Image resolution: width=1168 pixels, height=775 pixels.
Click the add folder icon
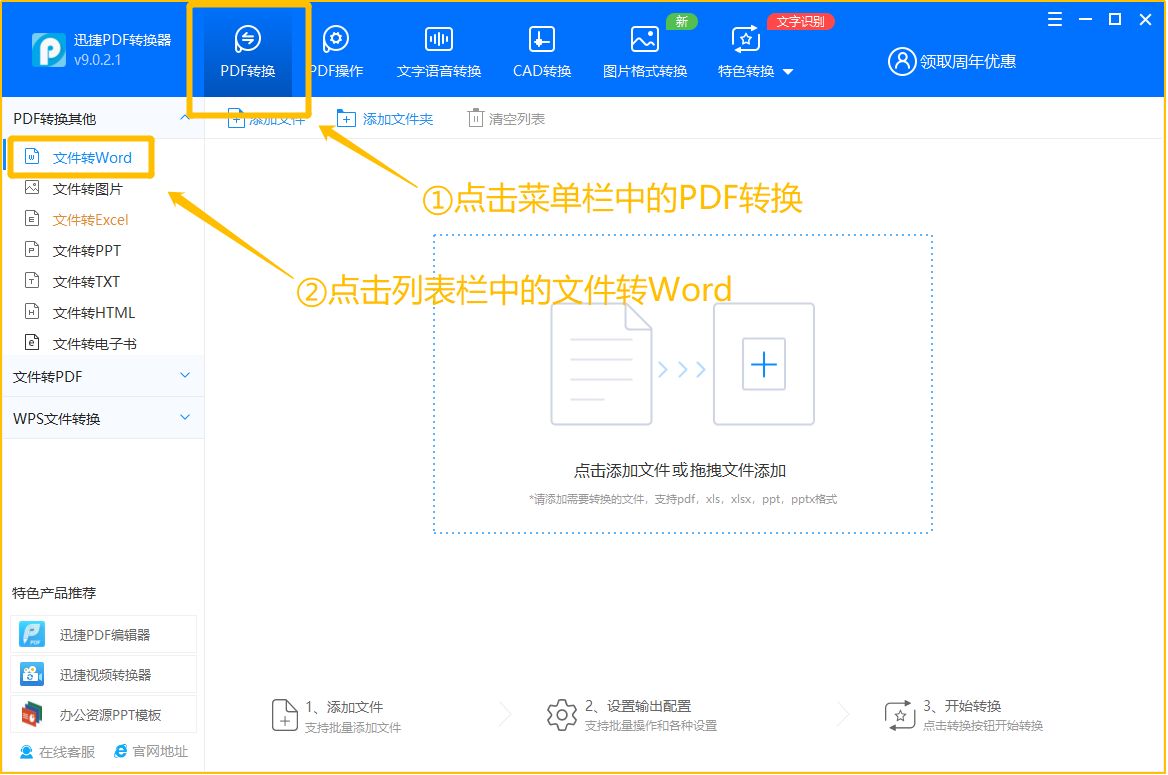coord(346,118)
